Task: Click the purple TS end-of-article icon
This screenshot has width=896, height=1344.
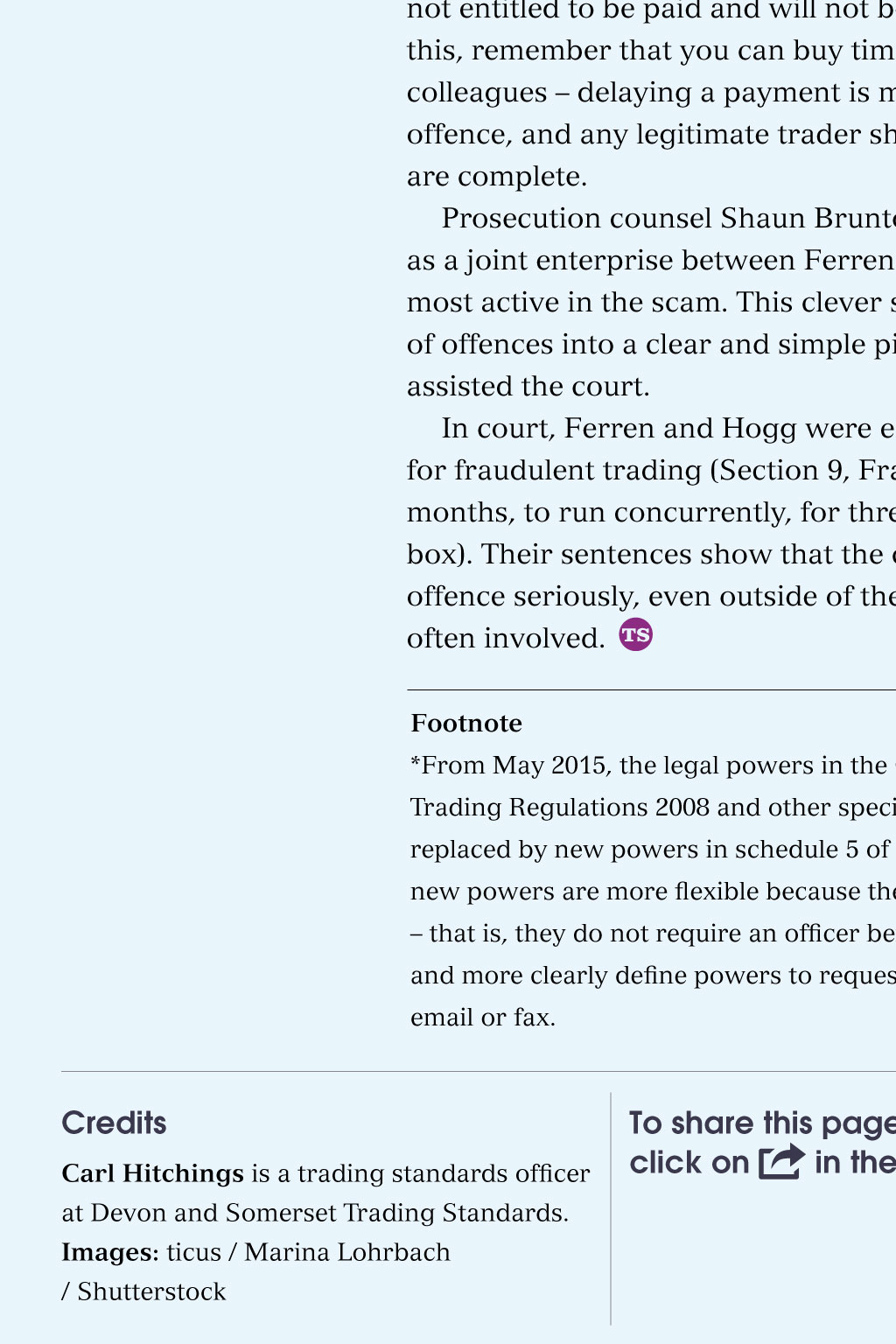Action: 636,634
